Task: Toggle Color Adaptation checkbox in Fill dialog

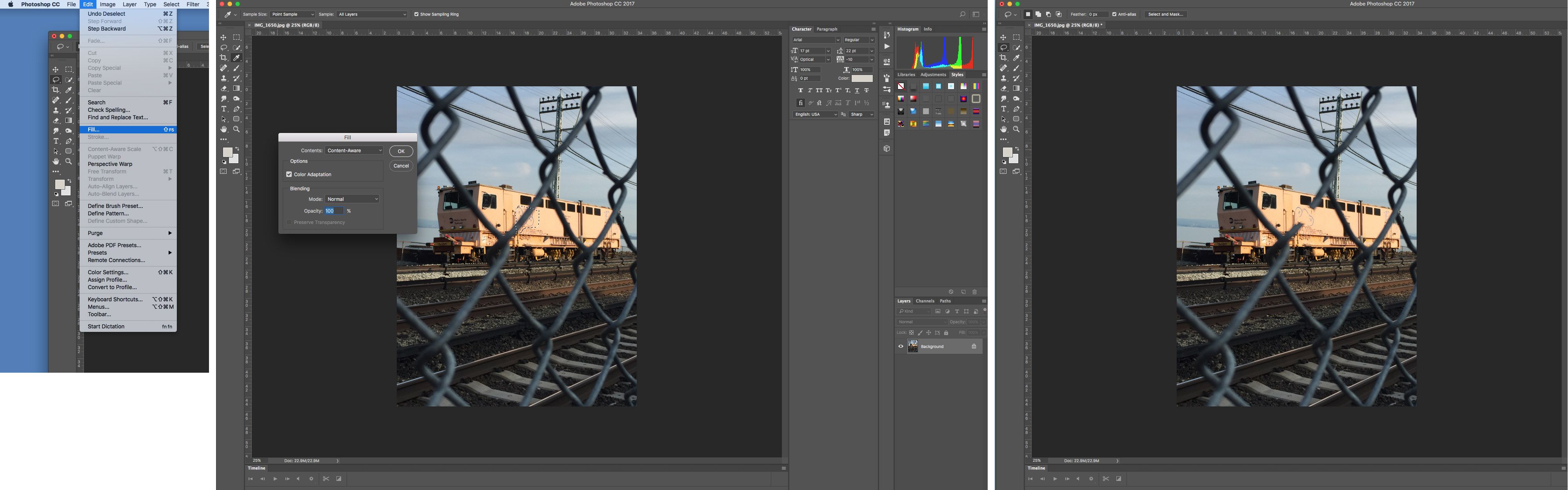Action: (x=289, y=174)
